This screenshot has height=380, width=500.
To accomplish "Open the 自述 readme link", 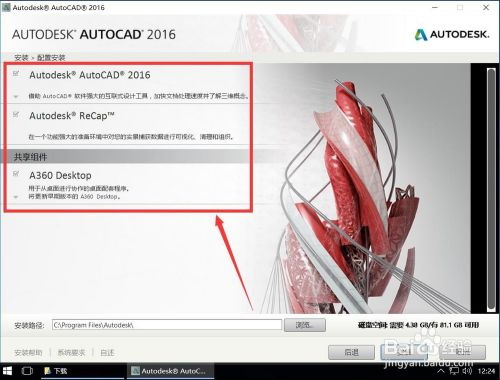I will [107, 352].
